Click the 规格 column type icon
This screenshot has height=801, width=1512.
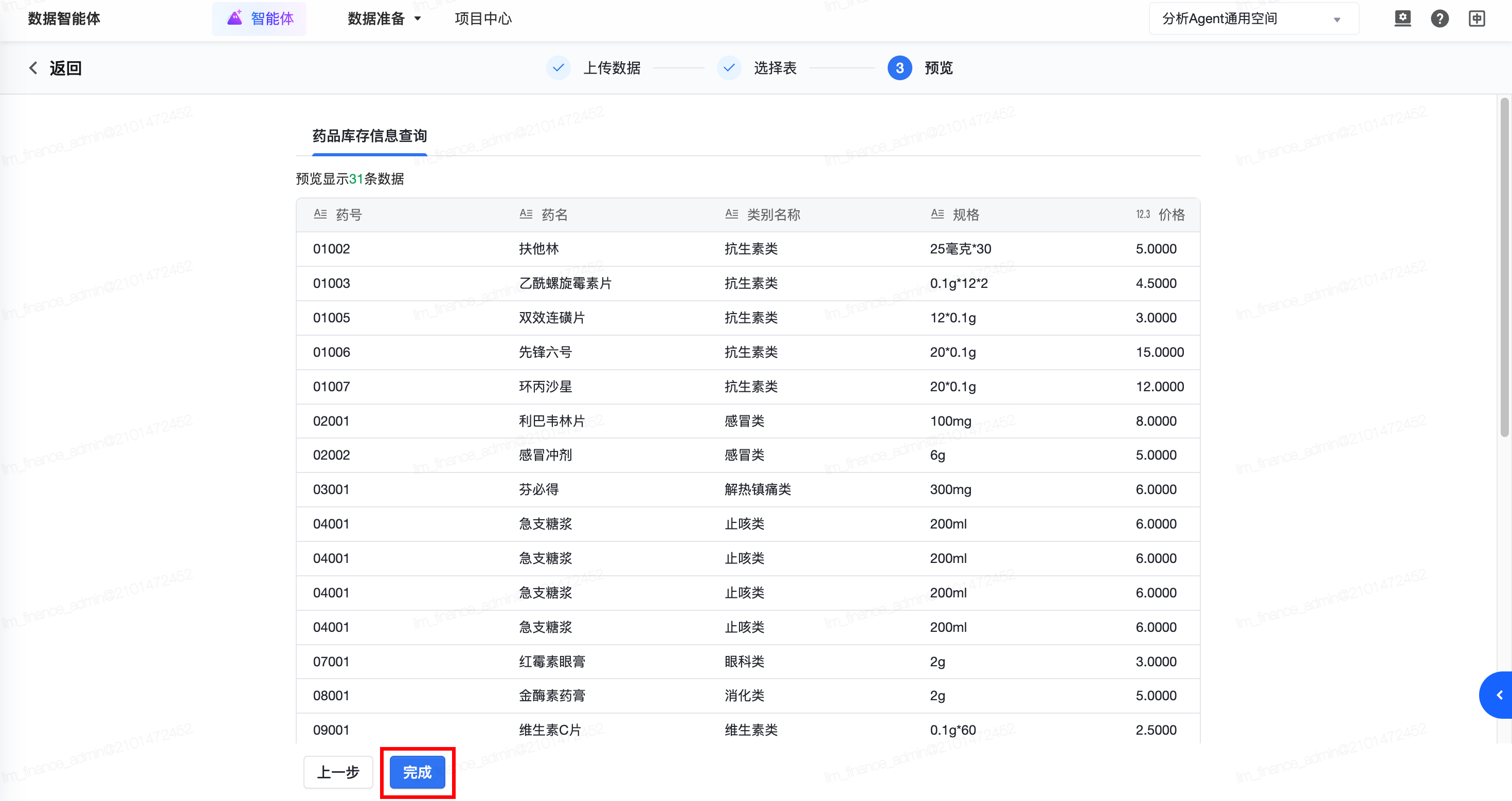(x=938, y=214)
